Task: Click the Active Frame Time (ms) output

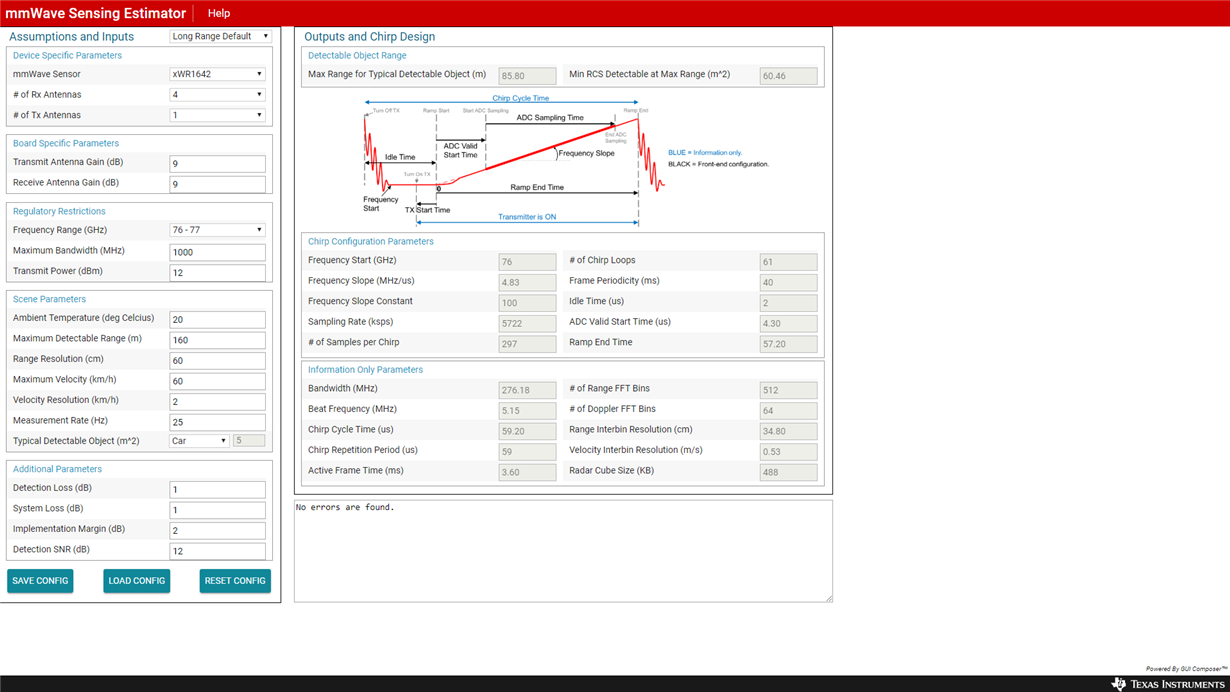Action: [x=527, y=472]
